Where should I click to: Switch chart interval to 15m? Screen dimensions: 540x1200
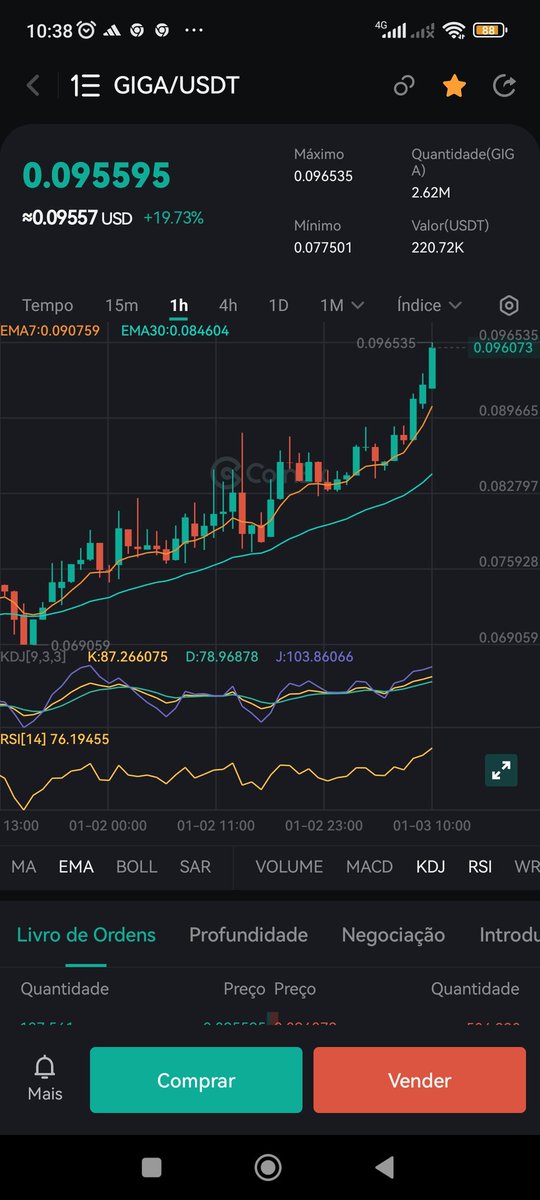click(122, 305)
